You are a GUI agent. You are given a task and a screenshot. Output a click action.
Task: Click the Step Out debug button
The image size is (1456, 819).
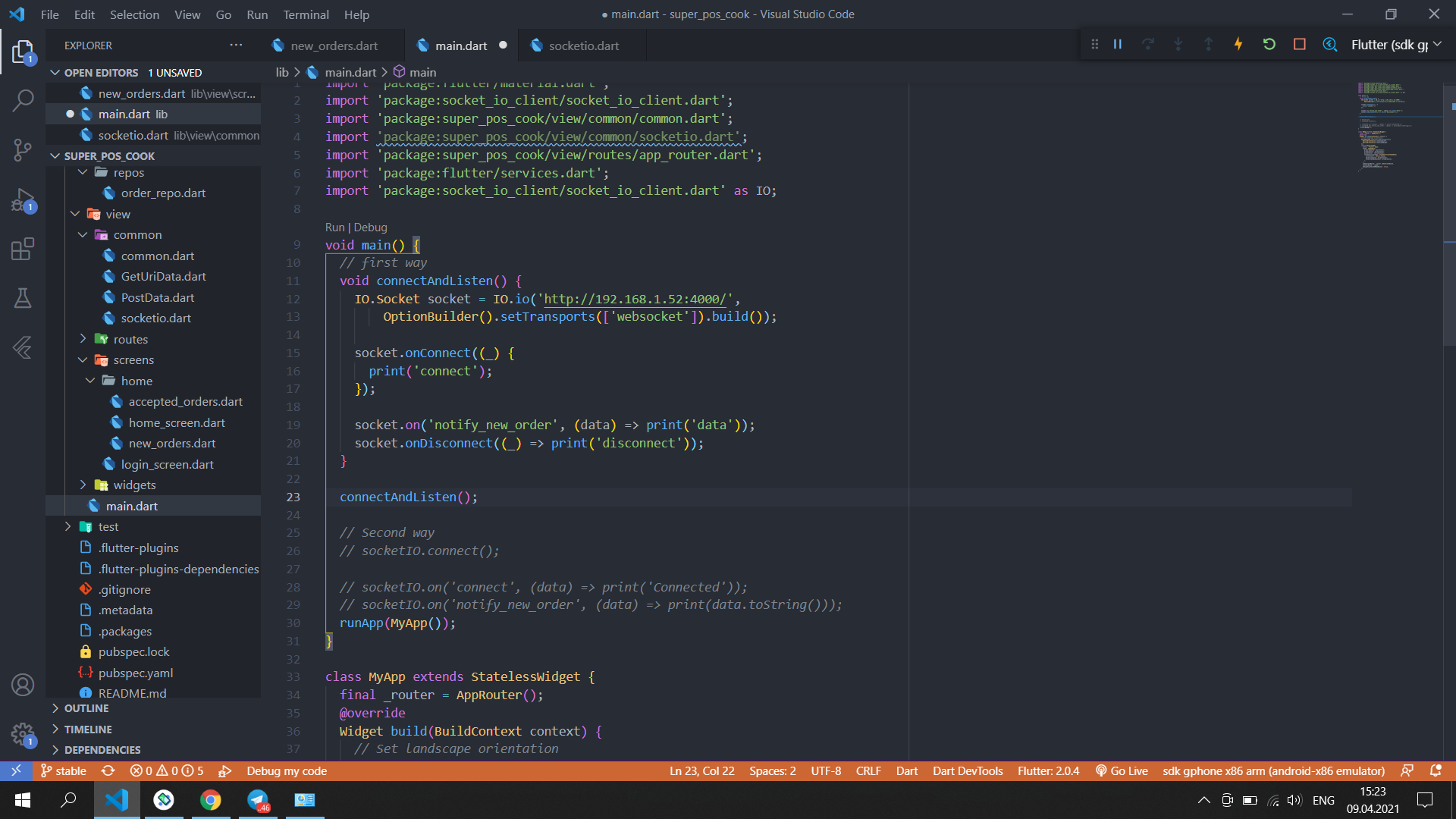(x=1208, y=45)
